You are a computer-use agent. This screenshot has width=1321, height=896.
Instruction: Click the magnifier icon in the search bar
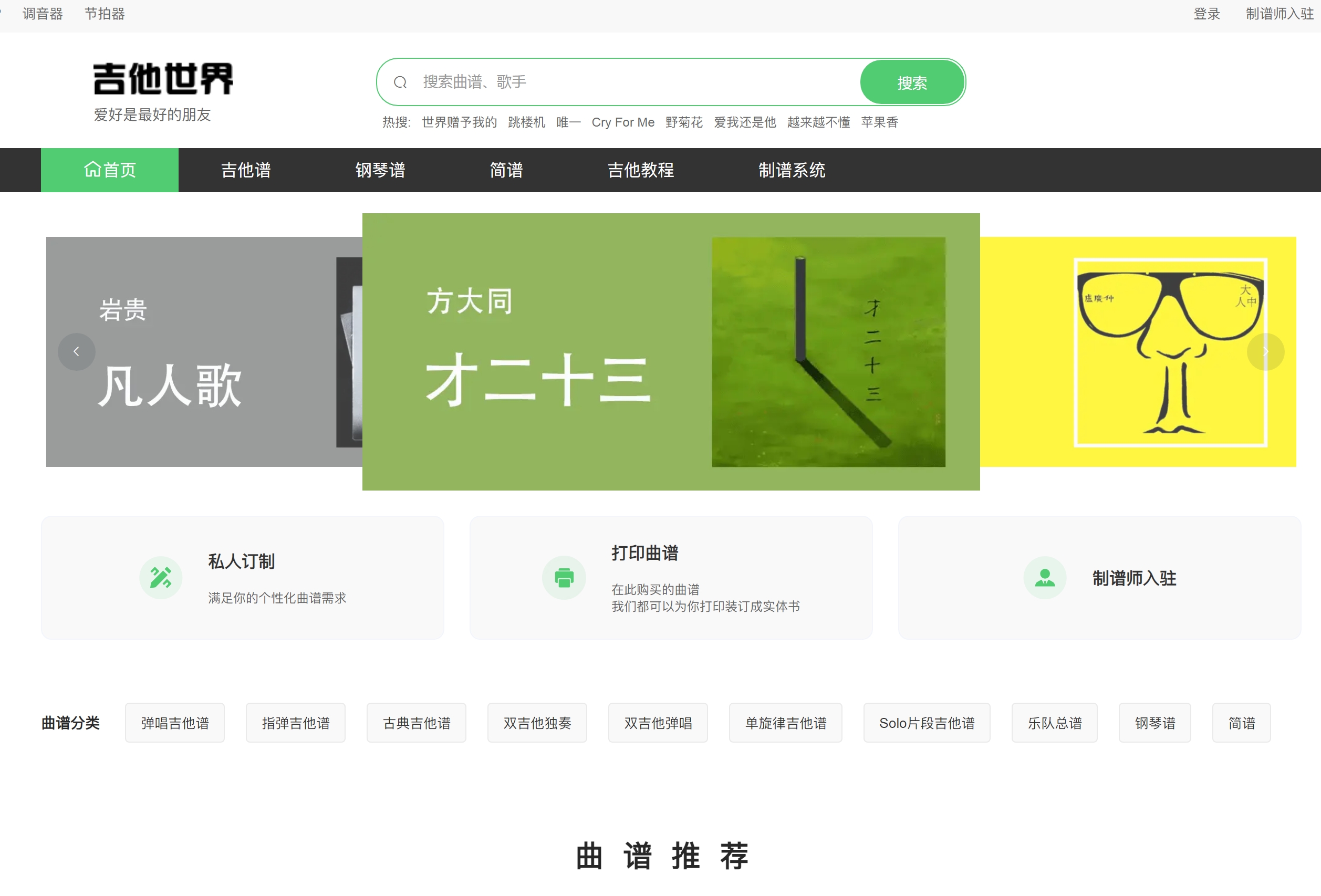click(400, 82)
